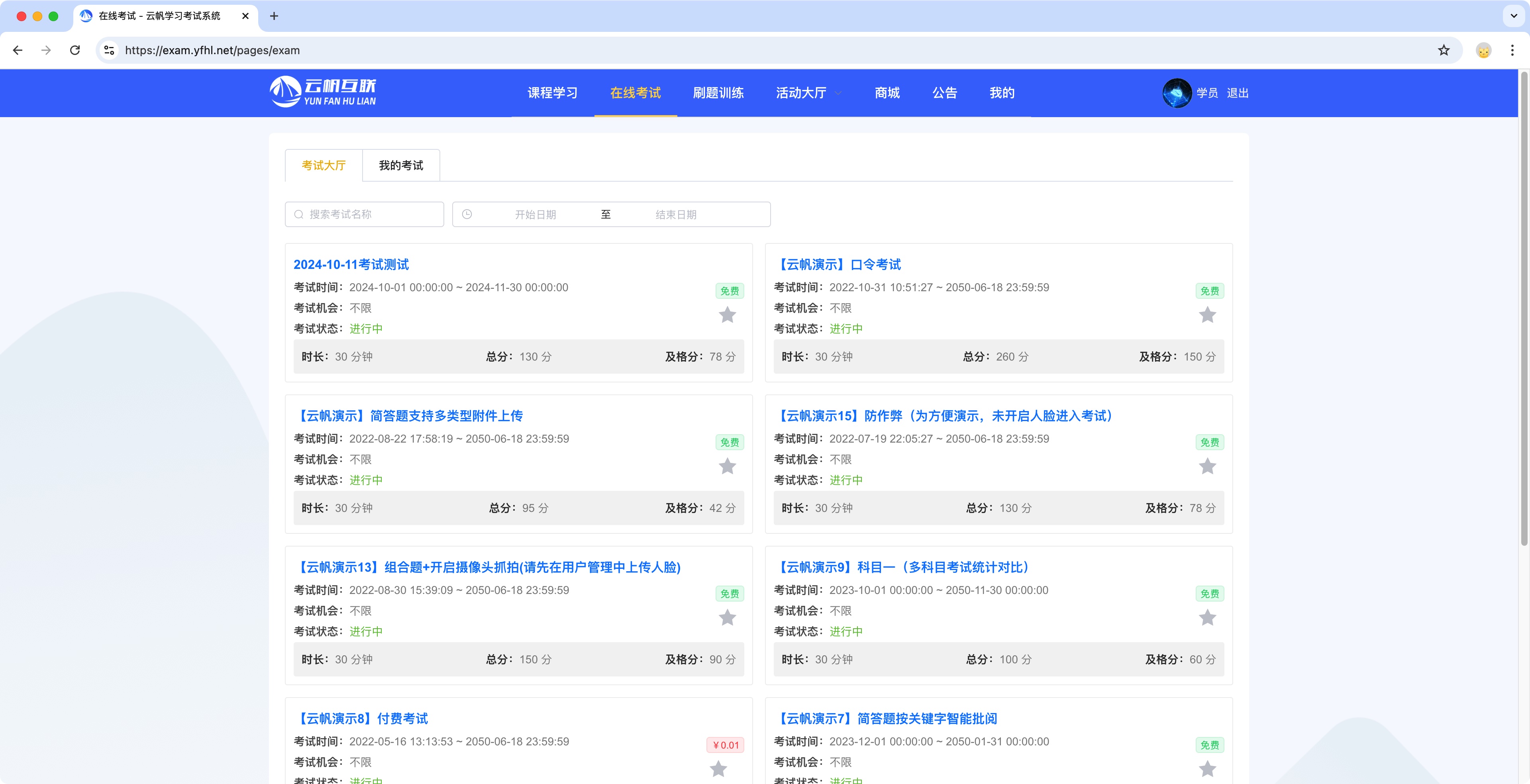Expand the tab search chevron at top right
The image size is (1530, 784).
point(1513,16)
